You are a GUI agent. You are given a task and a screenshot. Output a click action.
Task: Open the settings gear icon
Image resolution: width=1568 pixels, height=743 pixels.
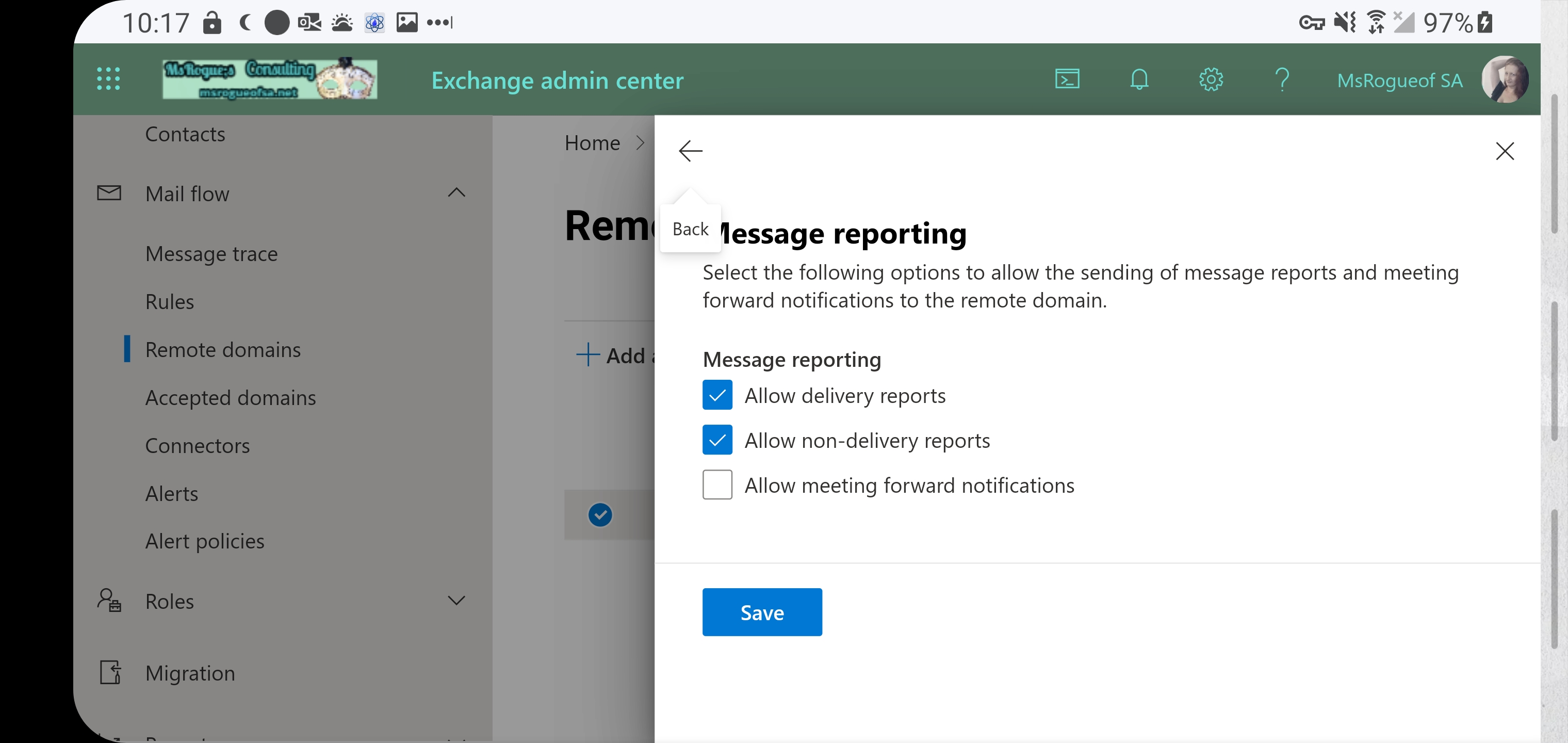[x=1211, y=79]
